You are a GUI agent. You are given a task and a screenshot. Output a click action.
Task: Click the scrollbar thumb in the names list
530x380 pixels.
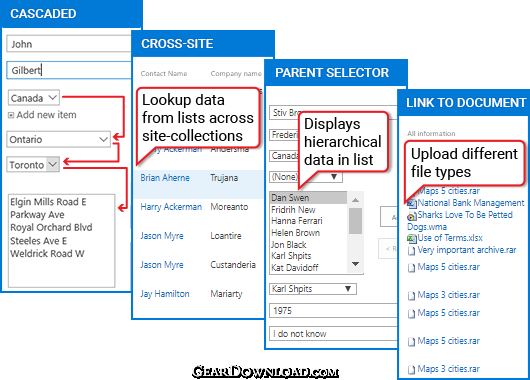coord(355,221)
